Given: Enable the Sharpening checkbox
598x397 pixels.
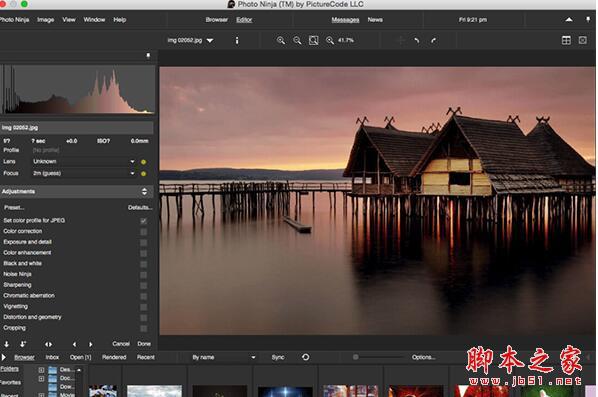Looking at the screenshot, I should pyautogui.click(x=143, y=285).
